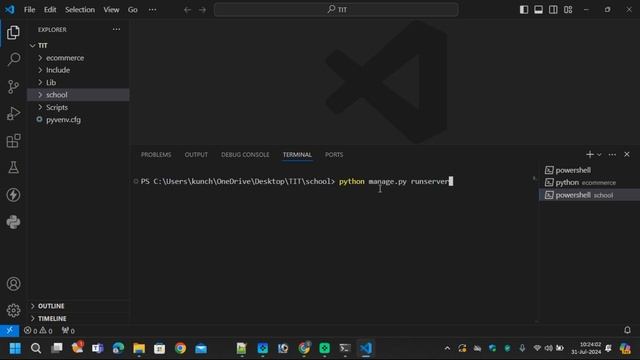Go back with the navigation arrow
Viewport: 640px width, 360px height.
(187, 9)
